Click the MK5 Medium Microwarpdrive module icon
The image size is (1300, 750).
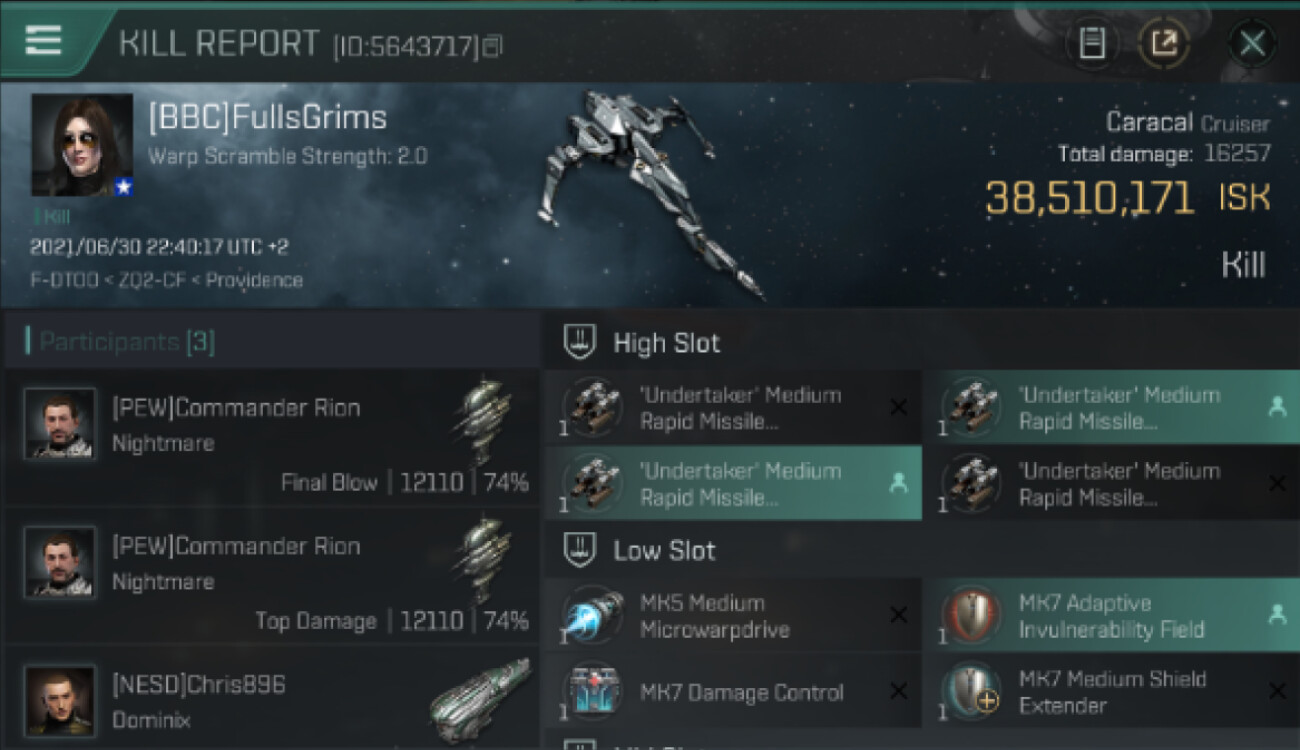pos(593,616)
